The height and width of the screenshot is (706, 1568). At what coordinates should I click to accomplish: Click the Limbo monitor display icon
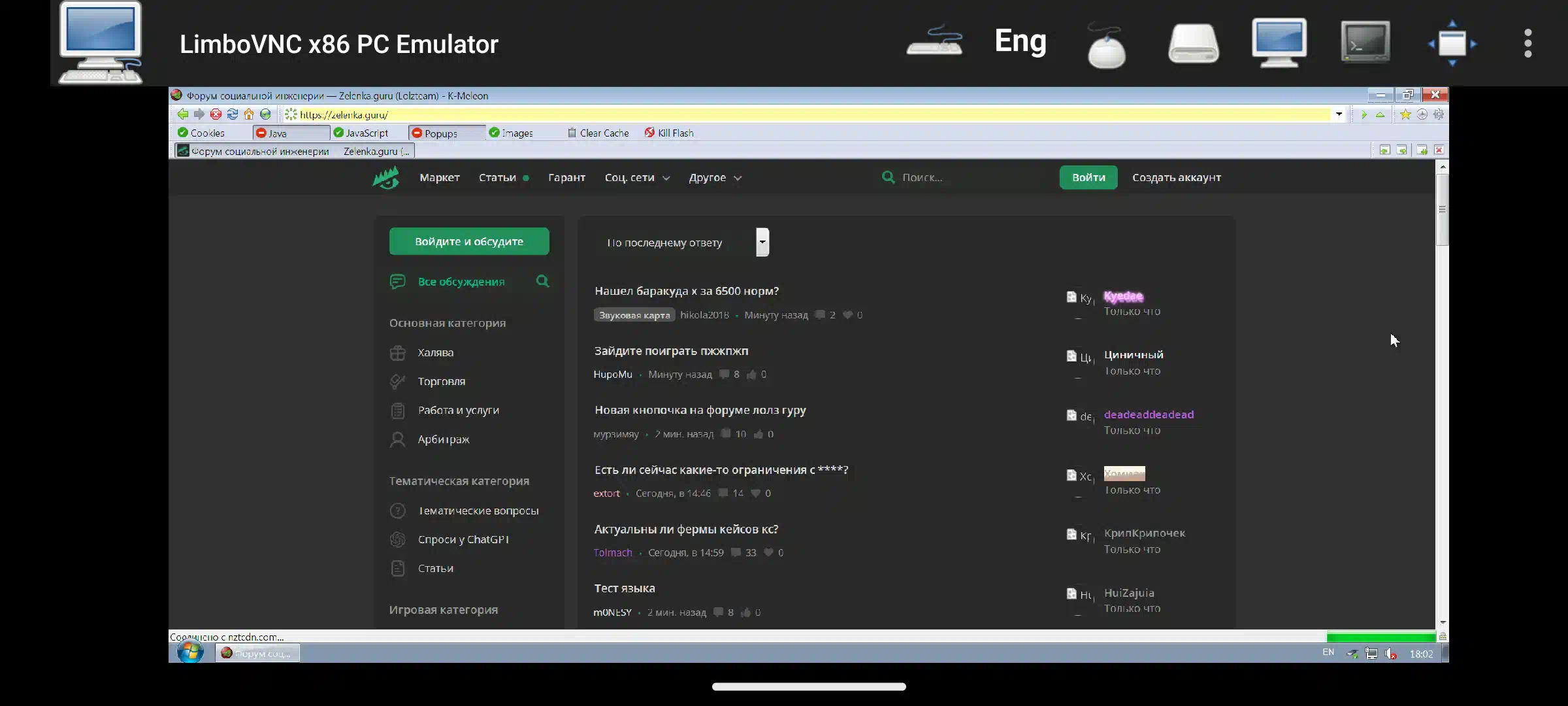click(x=1279, y=42)
